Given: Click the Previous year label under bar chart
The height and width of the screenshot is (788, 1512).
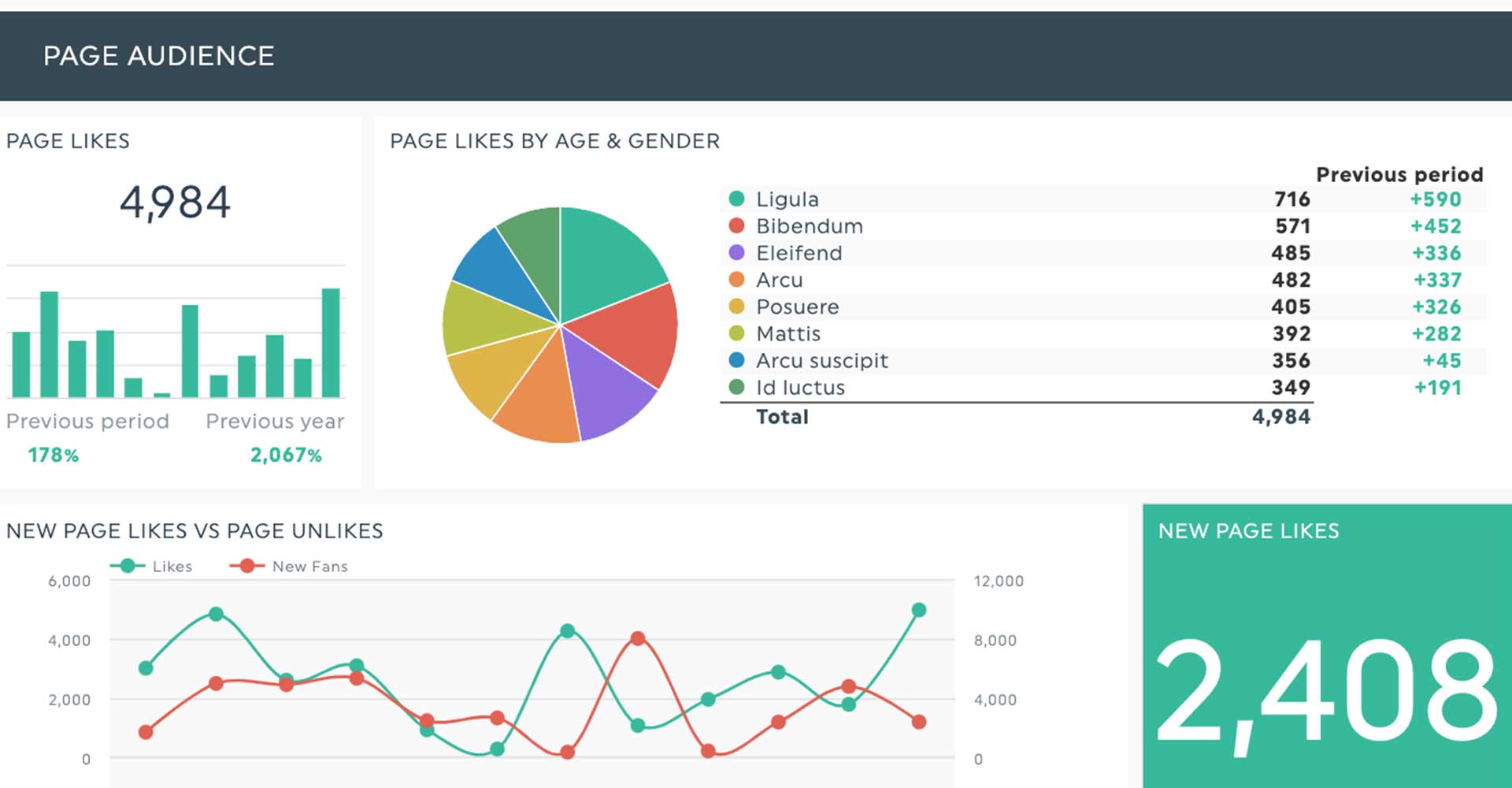Looking at the screenshot, I should pyautogui.click(x=275, y=421).
